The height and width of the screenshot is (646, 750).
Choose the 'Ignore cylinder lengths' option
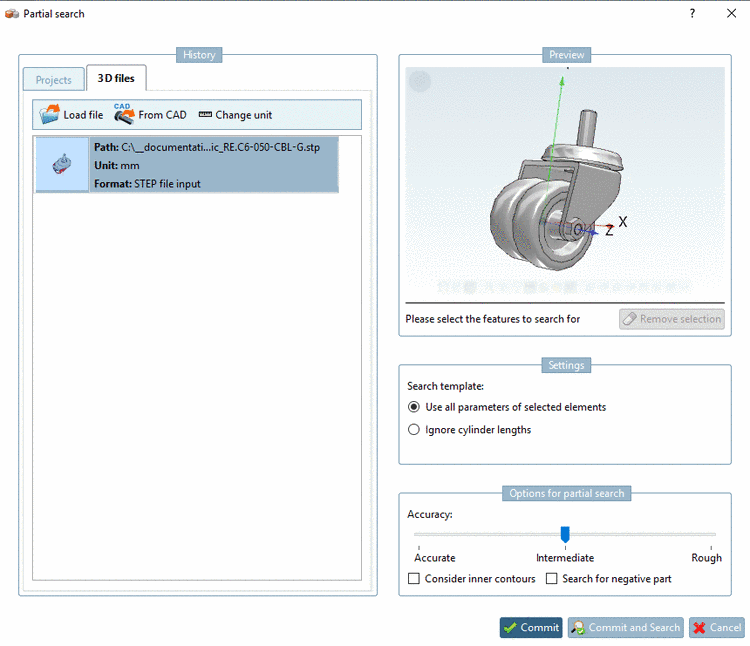[414, 430]
